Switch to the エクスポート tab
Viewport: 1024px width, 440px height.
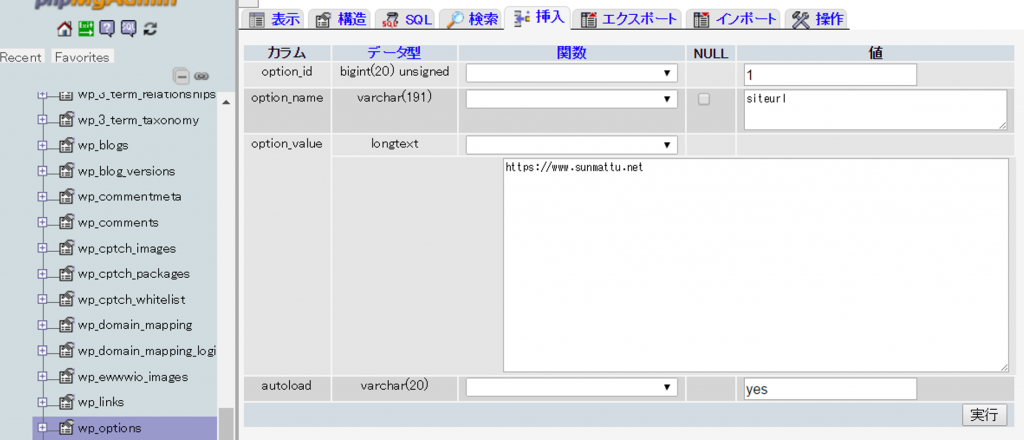pos(630,19)
